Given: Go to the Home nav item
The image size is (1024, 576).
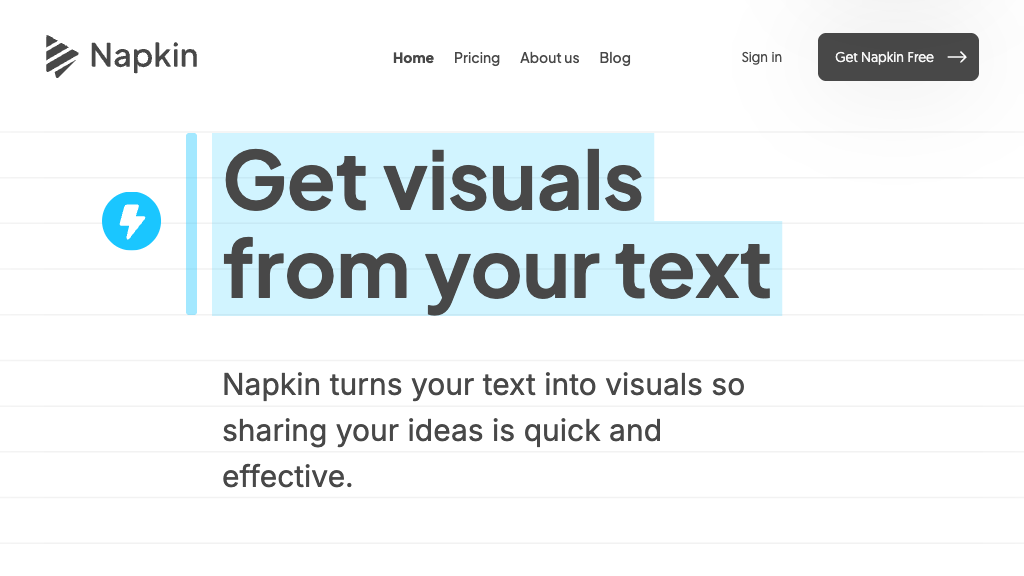Looking at the screenshot, I should [413, 58].
